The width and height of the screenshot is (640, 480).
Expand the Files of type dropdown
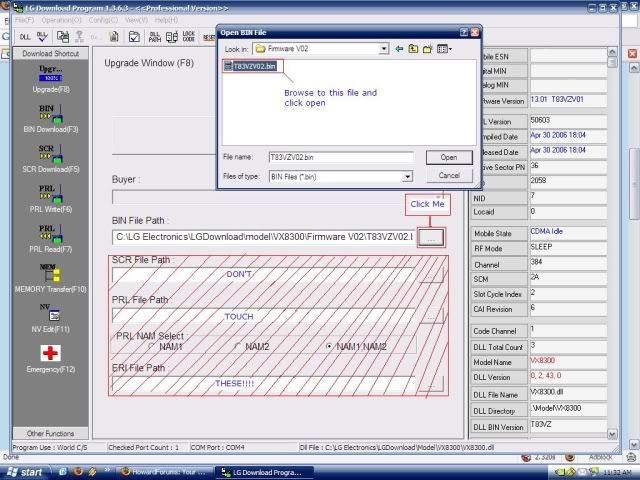(x=407, y=177)
